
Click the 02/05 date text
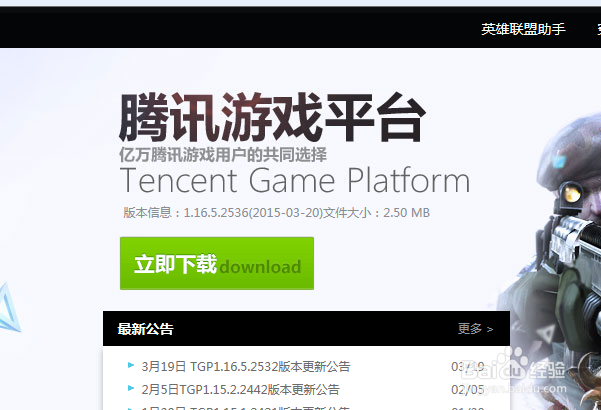(x=468, y=390)
